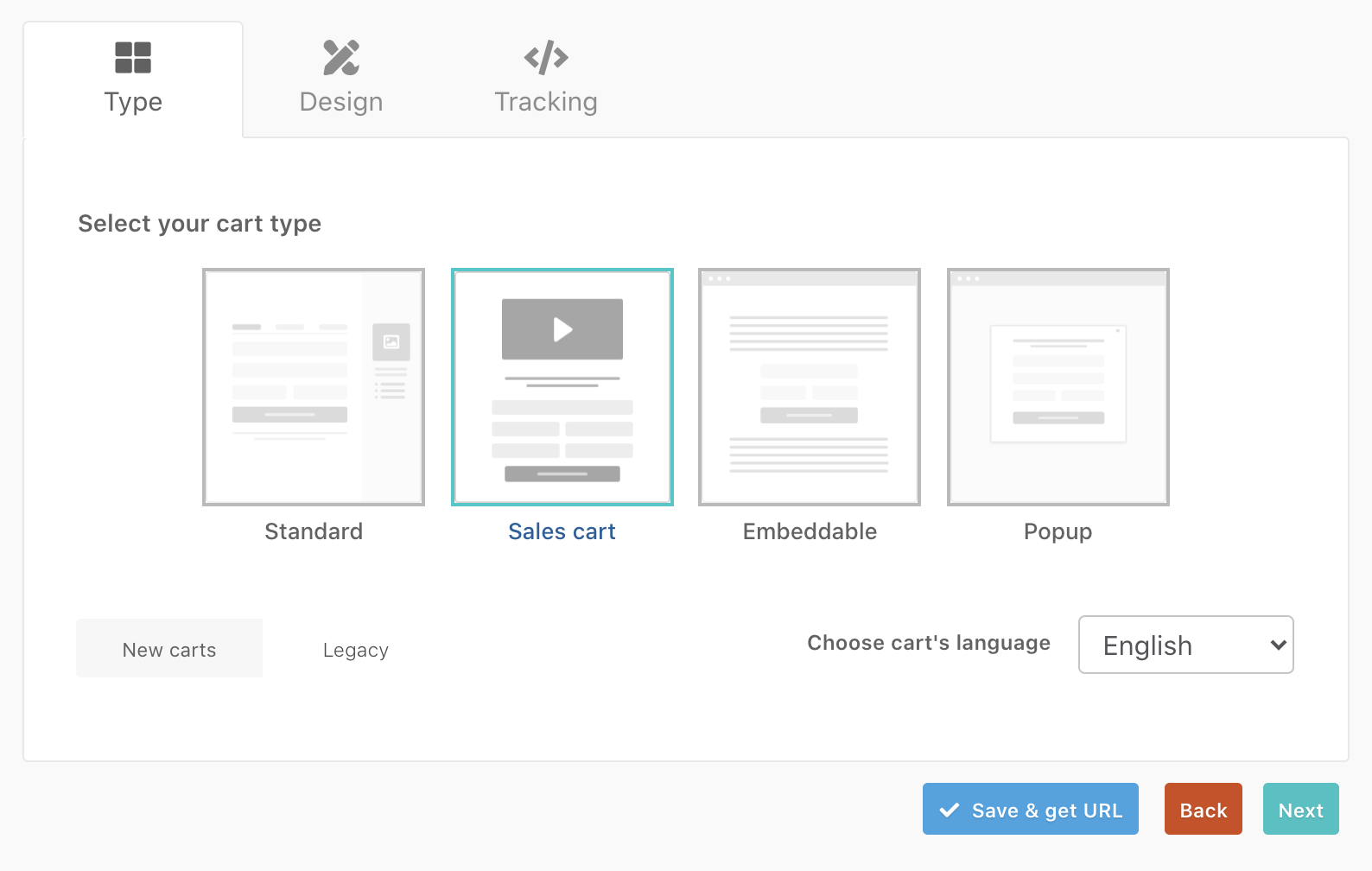1372x871 pixels.
Task: Select the Sales cart thumbnail
Action: [x=562, y=387]
